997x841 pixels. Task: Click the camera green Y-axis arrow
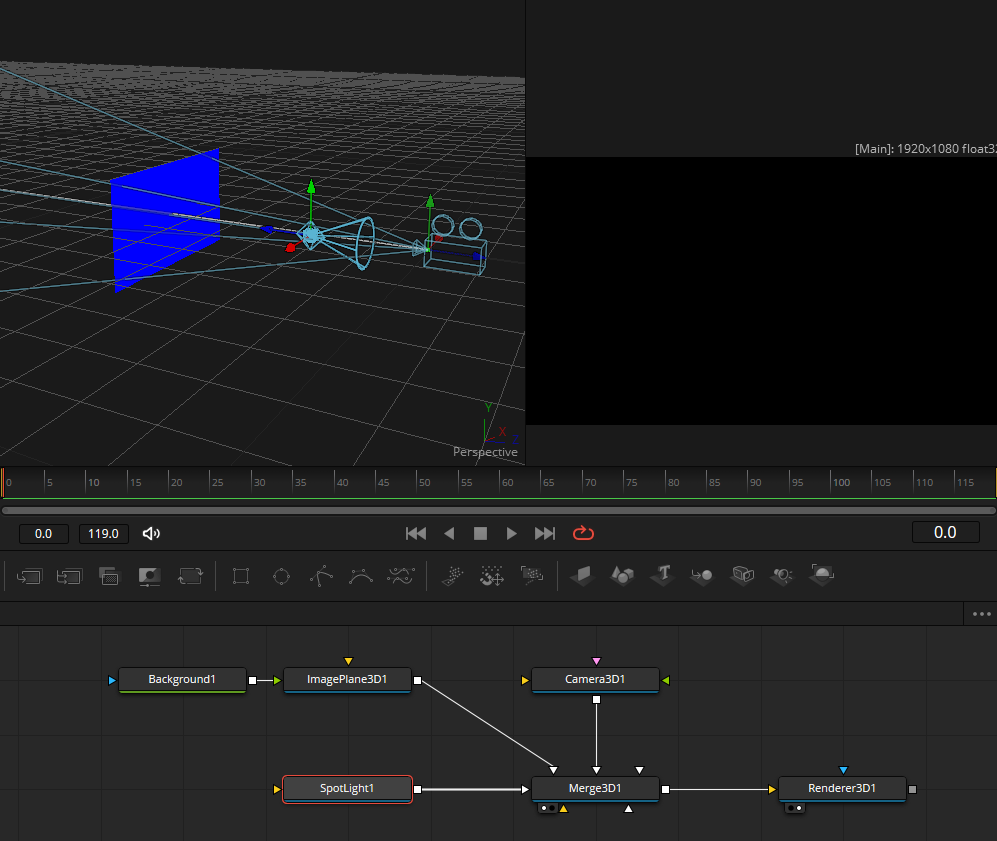430,202
